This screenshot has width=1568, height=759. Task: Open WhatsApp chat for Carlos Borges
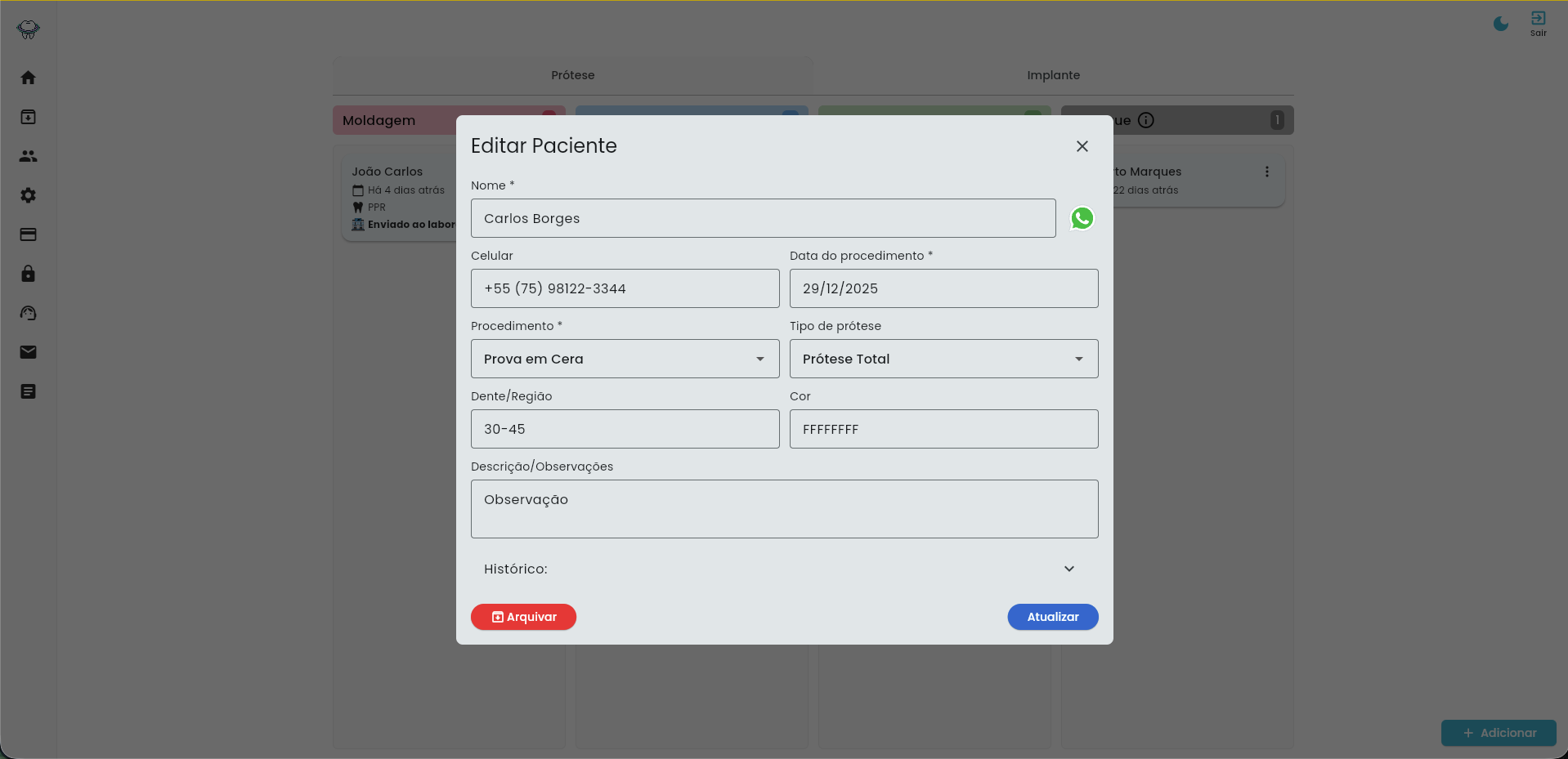tap(1082, 218)
